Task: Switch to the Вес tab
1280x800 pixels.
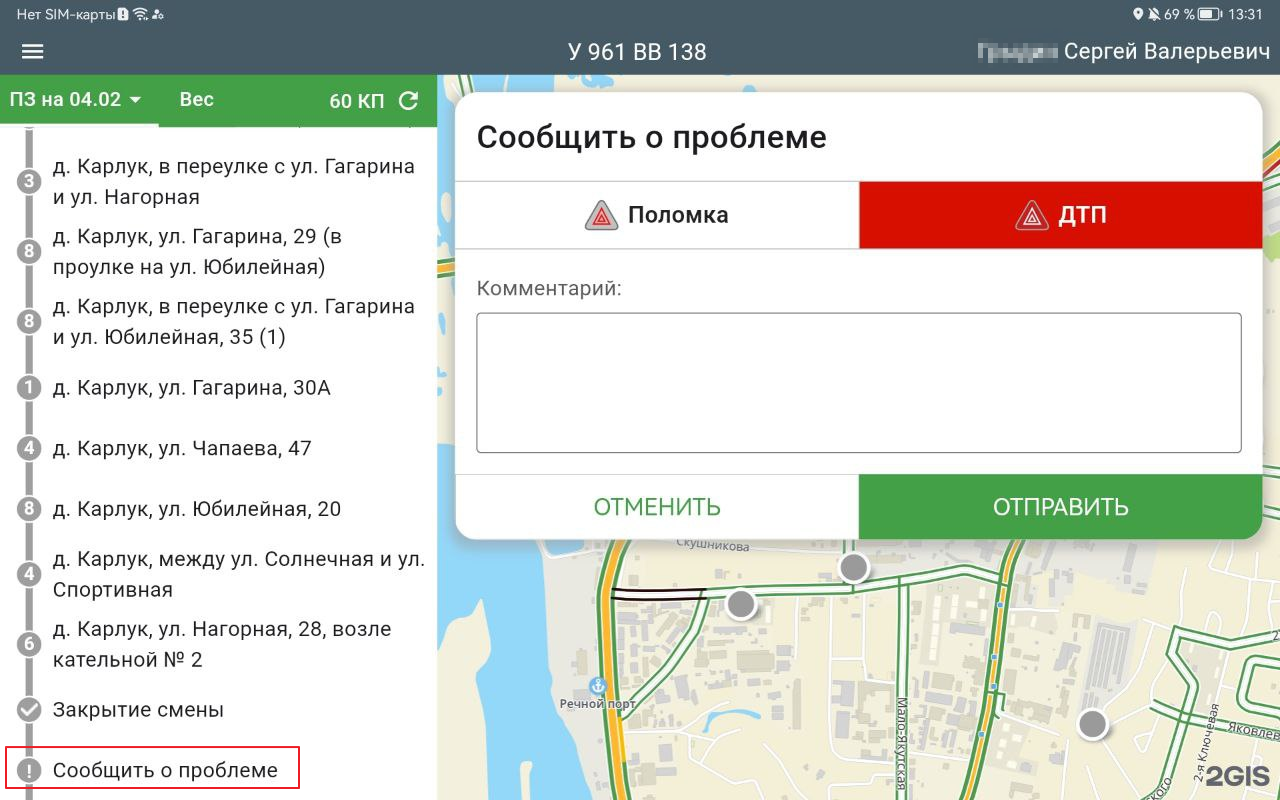Action: click(x=196, y=100)
